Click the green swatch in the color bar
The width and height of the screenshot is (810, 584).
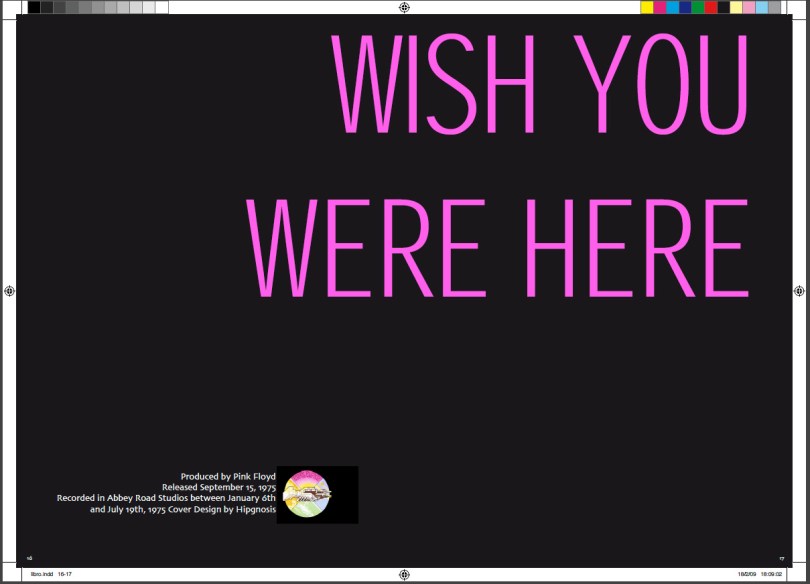coord(698,7)
